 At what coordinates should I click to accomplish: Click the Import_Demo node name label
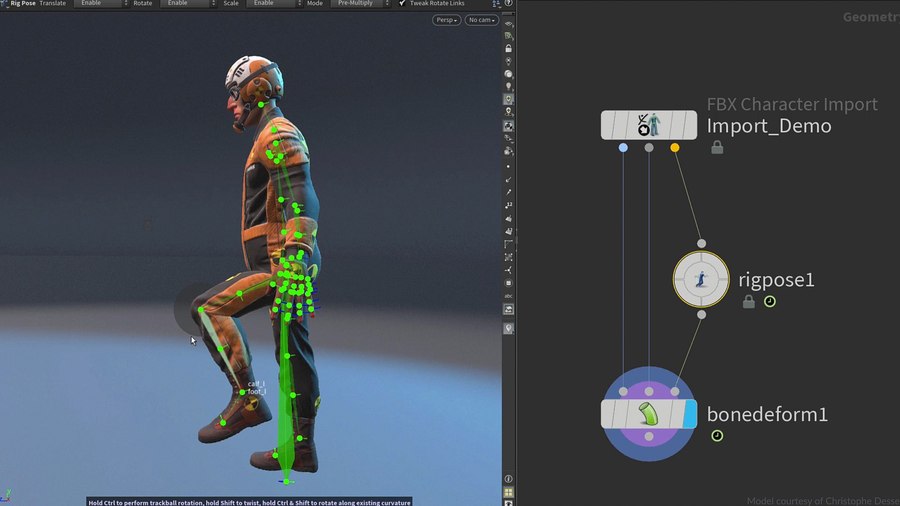[x=768, y=126]
